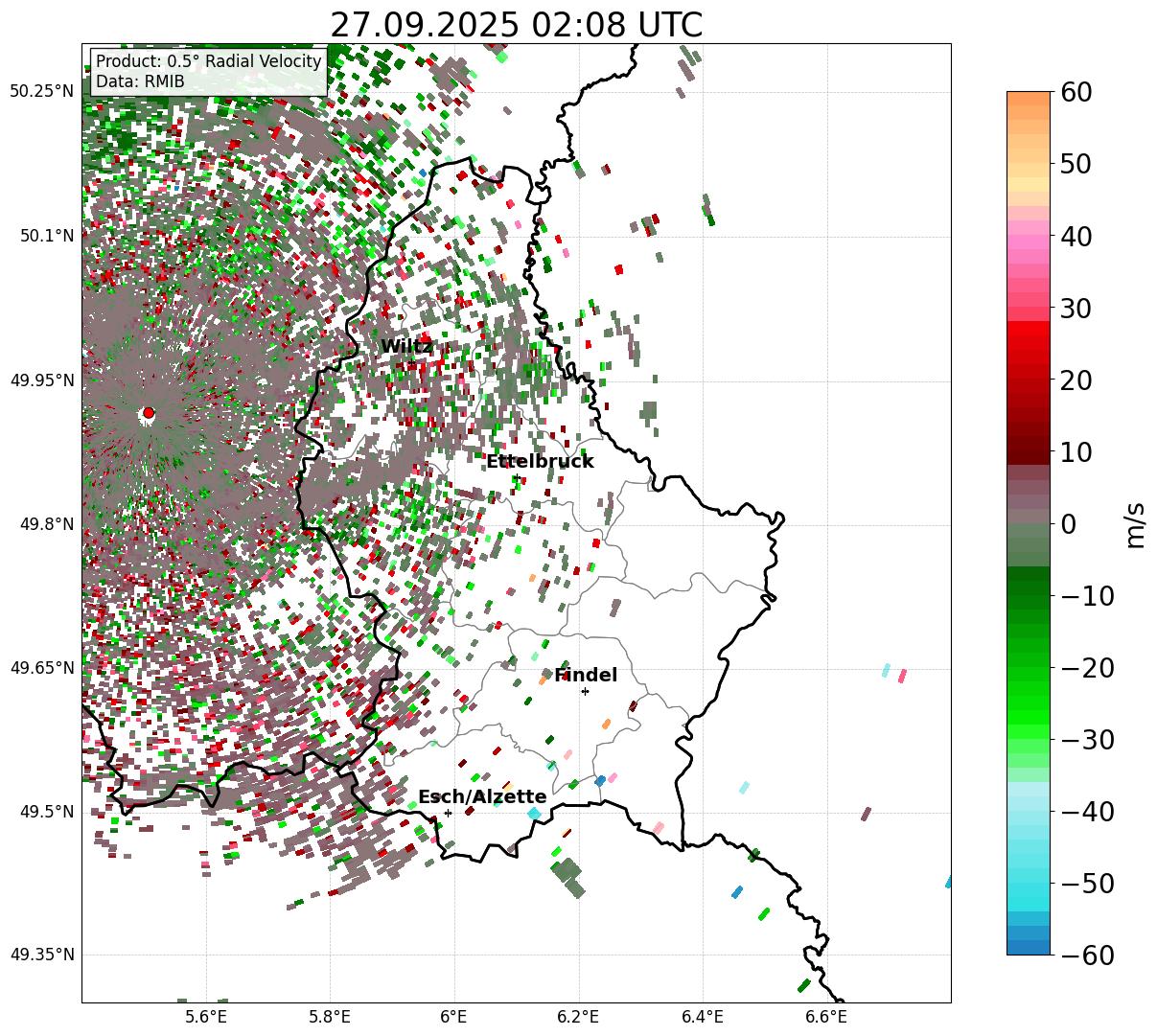Viewport: 1157px width, 1036px height.
Task: Click the colorbar label 10
Action: click(x=1075, y=451)
